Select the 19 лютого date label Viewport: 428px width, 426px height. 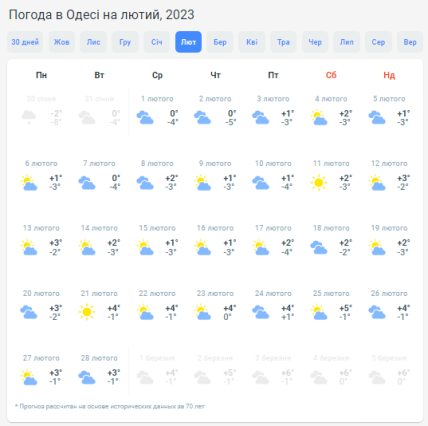click(389, 228)
